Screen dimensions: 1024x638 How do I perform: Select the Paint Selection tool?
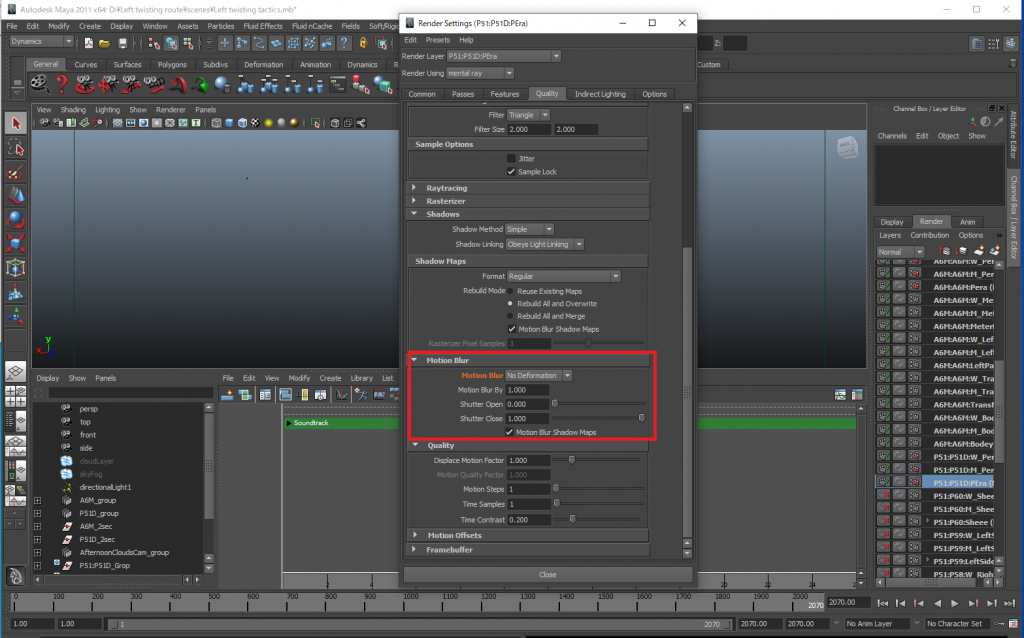point(16,172)
